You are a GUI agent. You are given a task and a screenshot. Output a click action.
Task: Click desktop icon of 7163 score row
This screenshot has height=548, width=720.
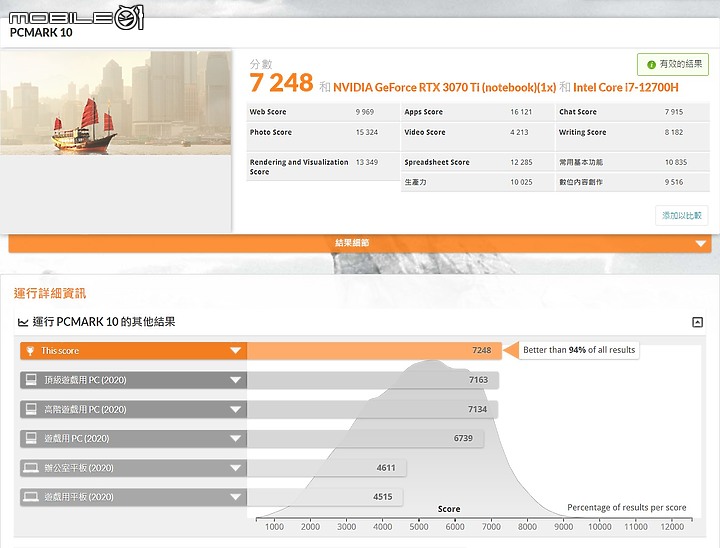click(x=31, y=379)
